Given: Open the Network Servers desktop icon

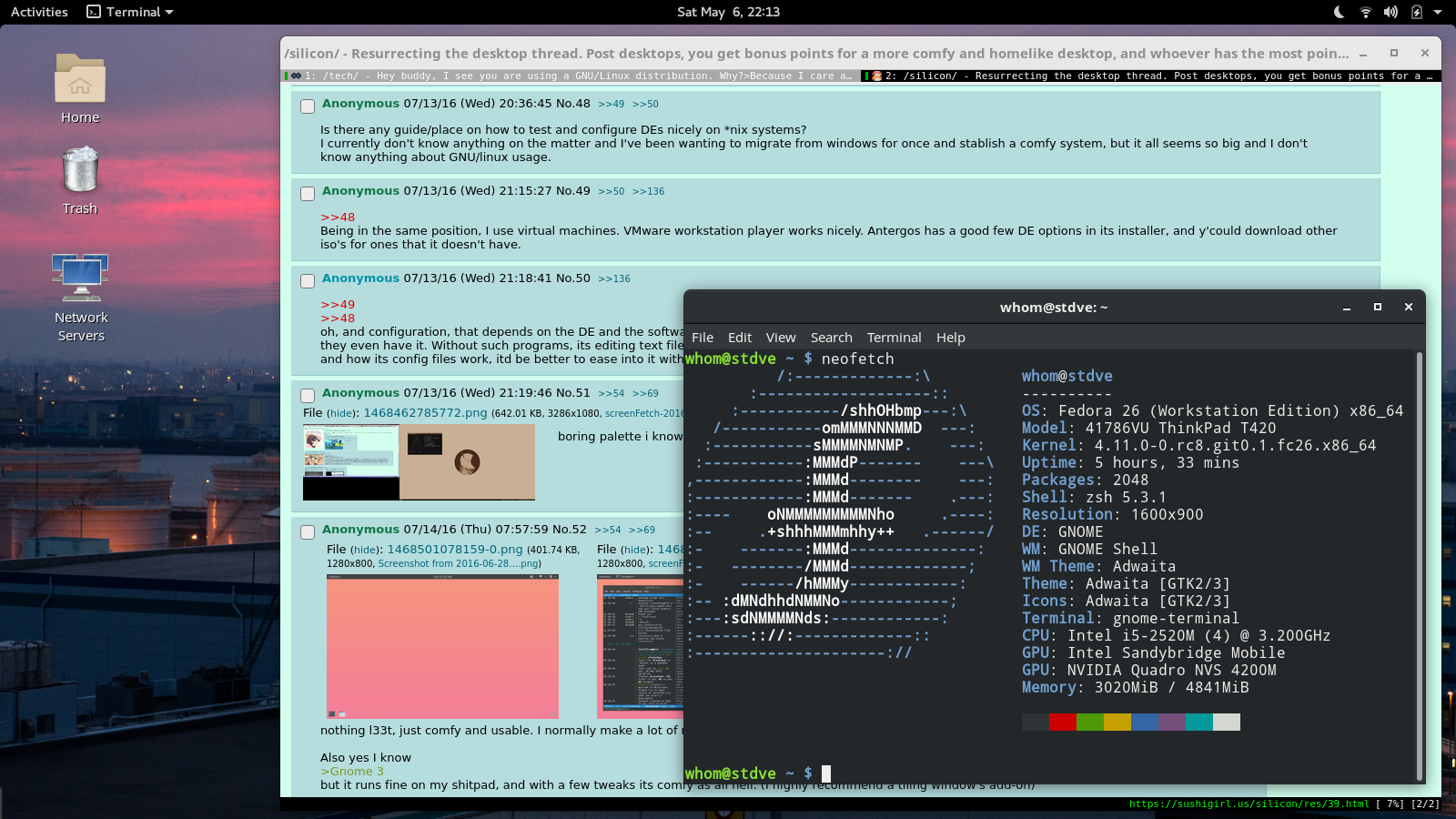Looking at the screenshot, I should tap(80, 278).
